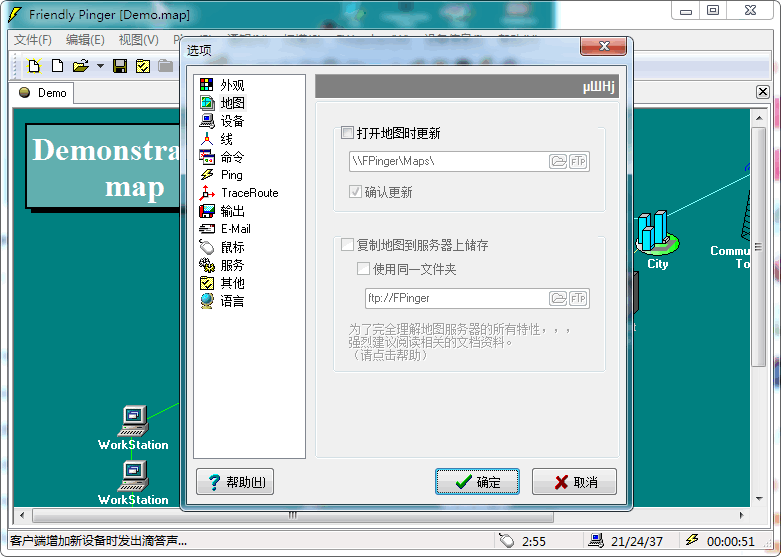781x557 pixels.
Task: Enable 打开地图时更新 checkbox
Action: click(347, 133)
